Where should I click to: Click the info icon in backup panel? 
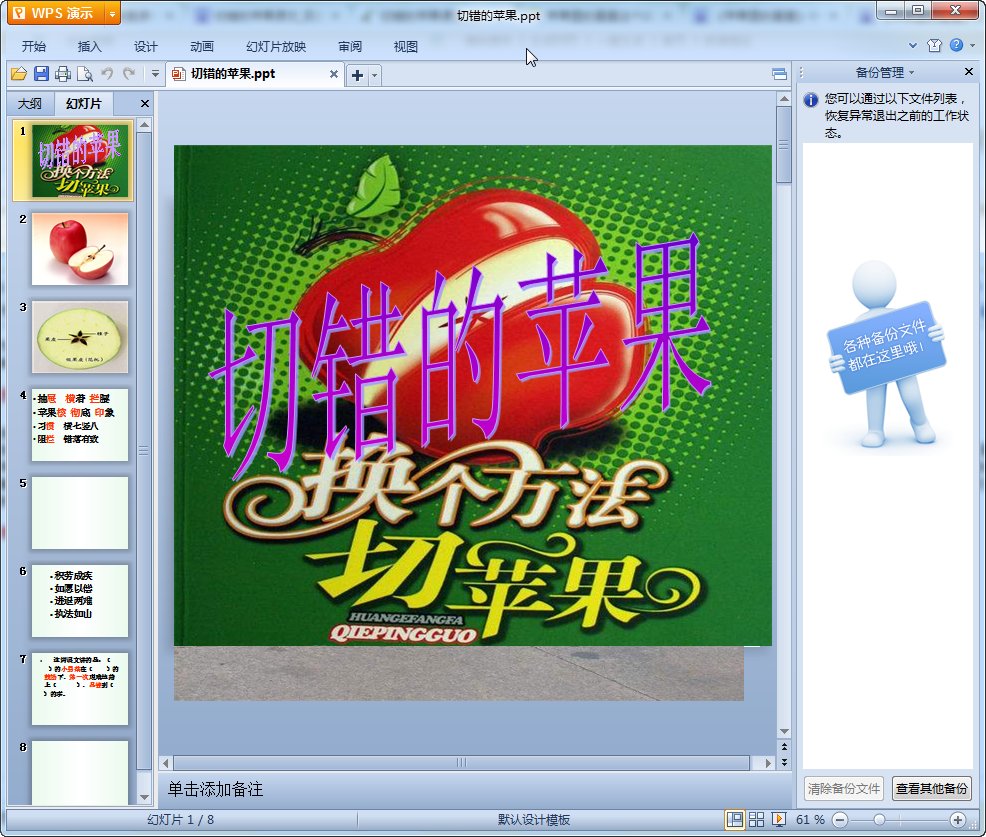click(x=811, y=99)
